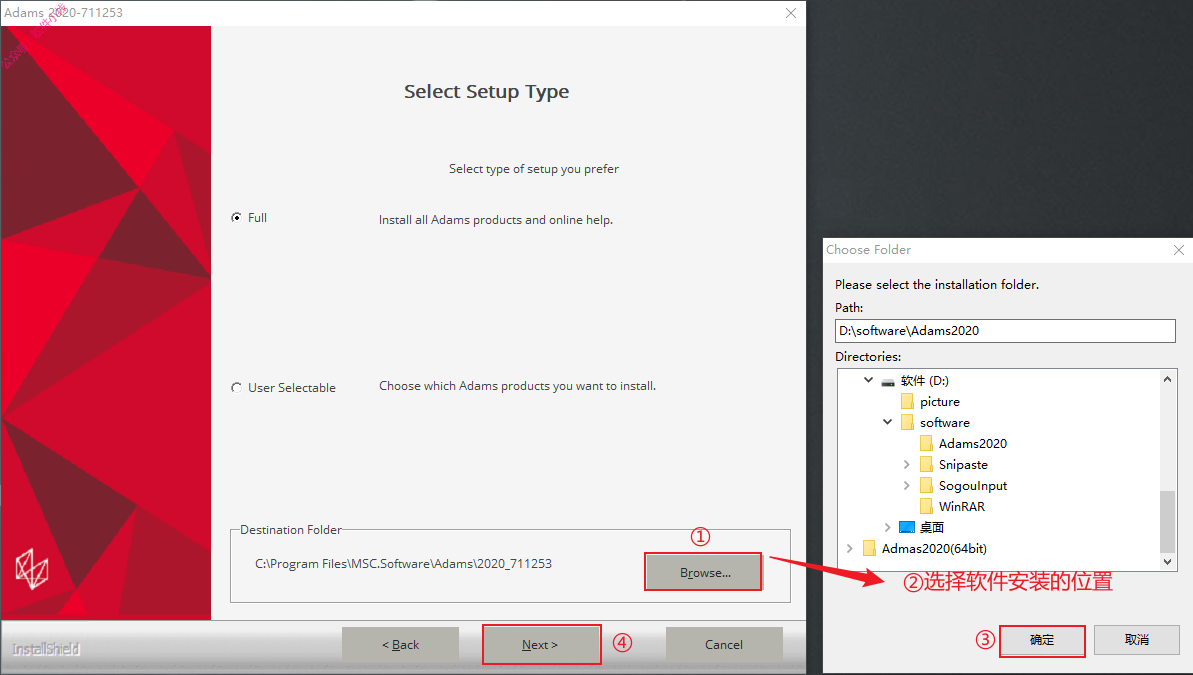This screenshot has width=1193, height=675.
Task: Click the picture folder icon
Action: tap(907, 402)
